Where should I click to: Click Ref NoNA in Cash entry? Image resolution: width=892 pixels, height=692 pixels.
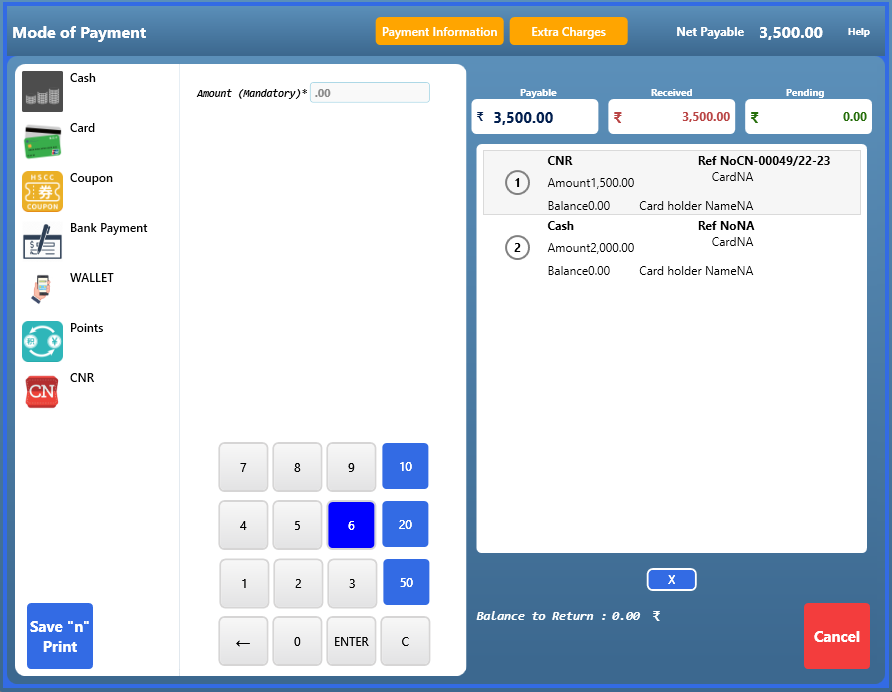(726, 226)
